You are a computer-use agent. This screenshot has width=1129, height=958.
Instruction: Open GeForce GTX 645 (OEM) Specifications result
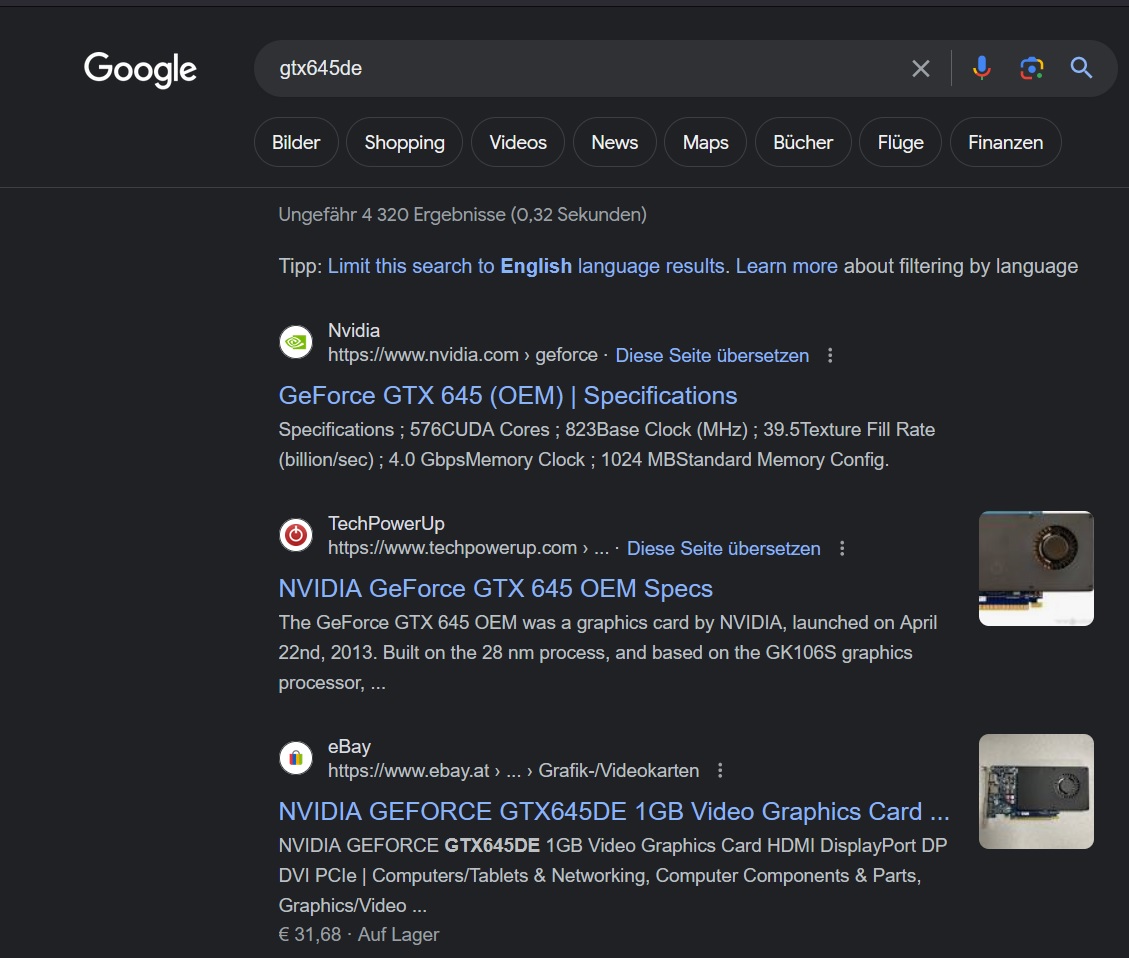click(508, 396)
